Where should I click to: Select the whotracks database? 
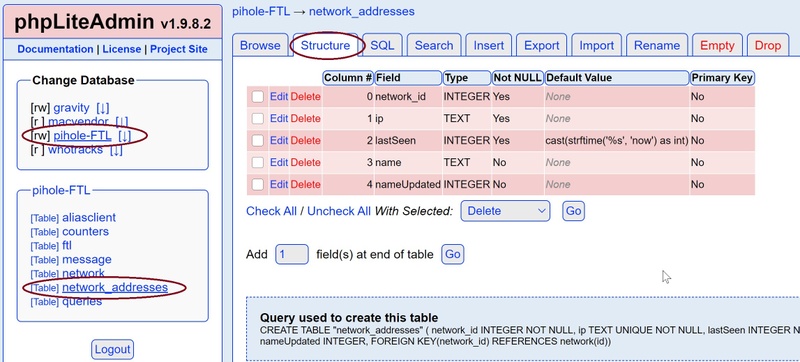[76, 150]
